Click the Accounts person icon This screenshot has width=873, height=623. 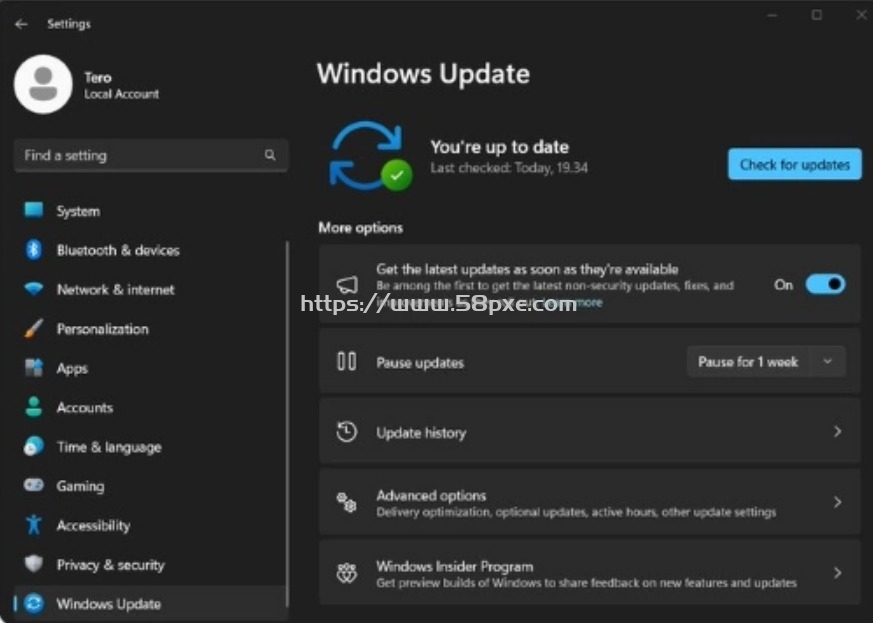point(33,407)
